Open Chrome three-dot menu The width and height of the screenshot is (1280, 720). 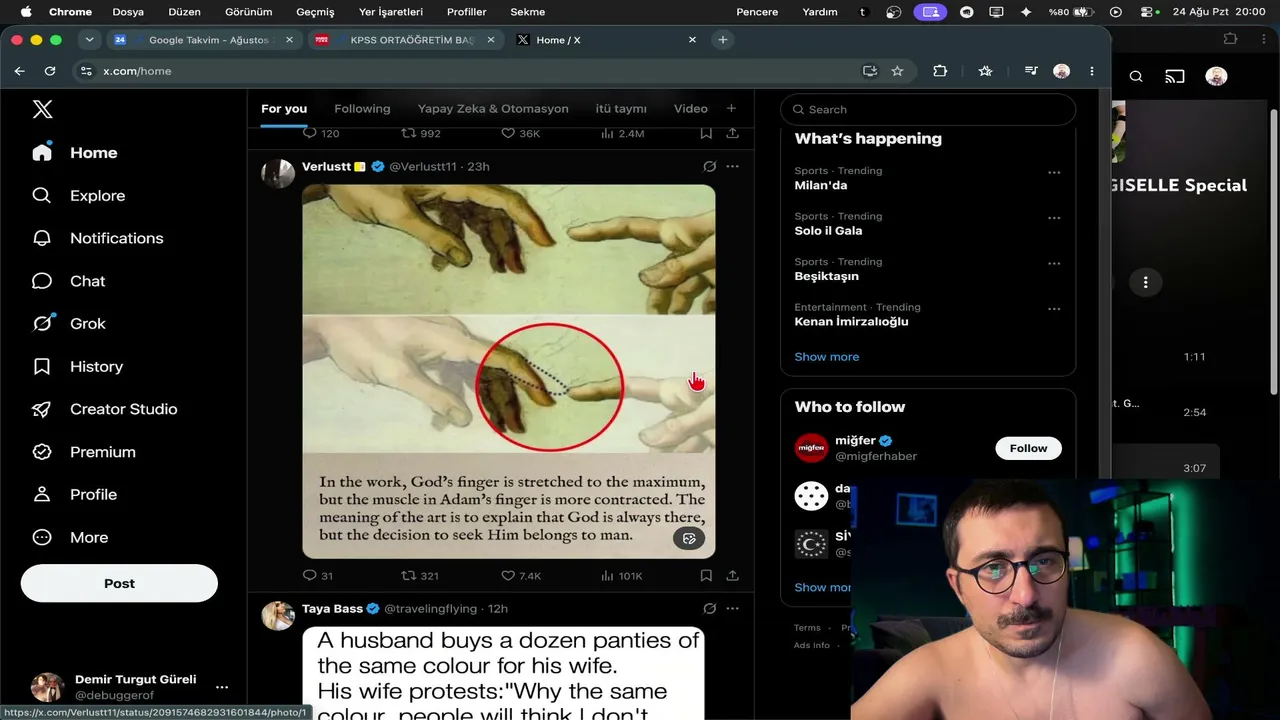(x=1092, y=71)
